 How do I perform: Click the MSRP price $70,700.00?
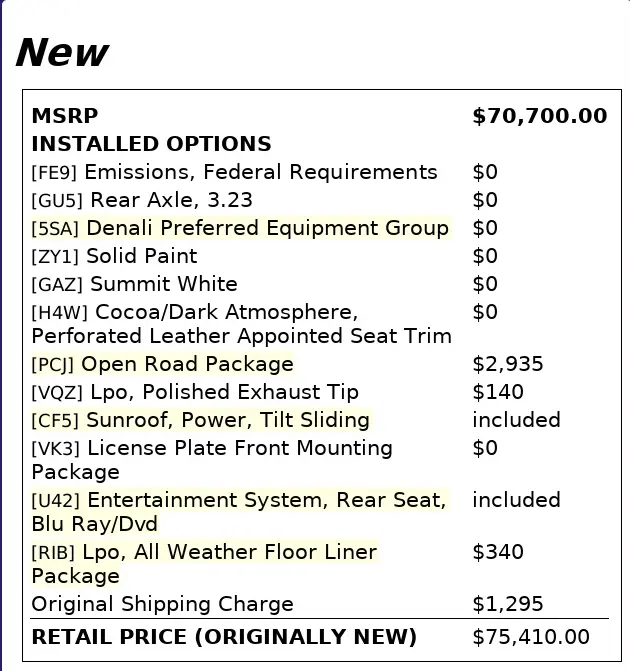(x=540, y=116)
